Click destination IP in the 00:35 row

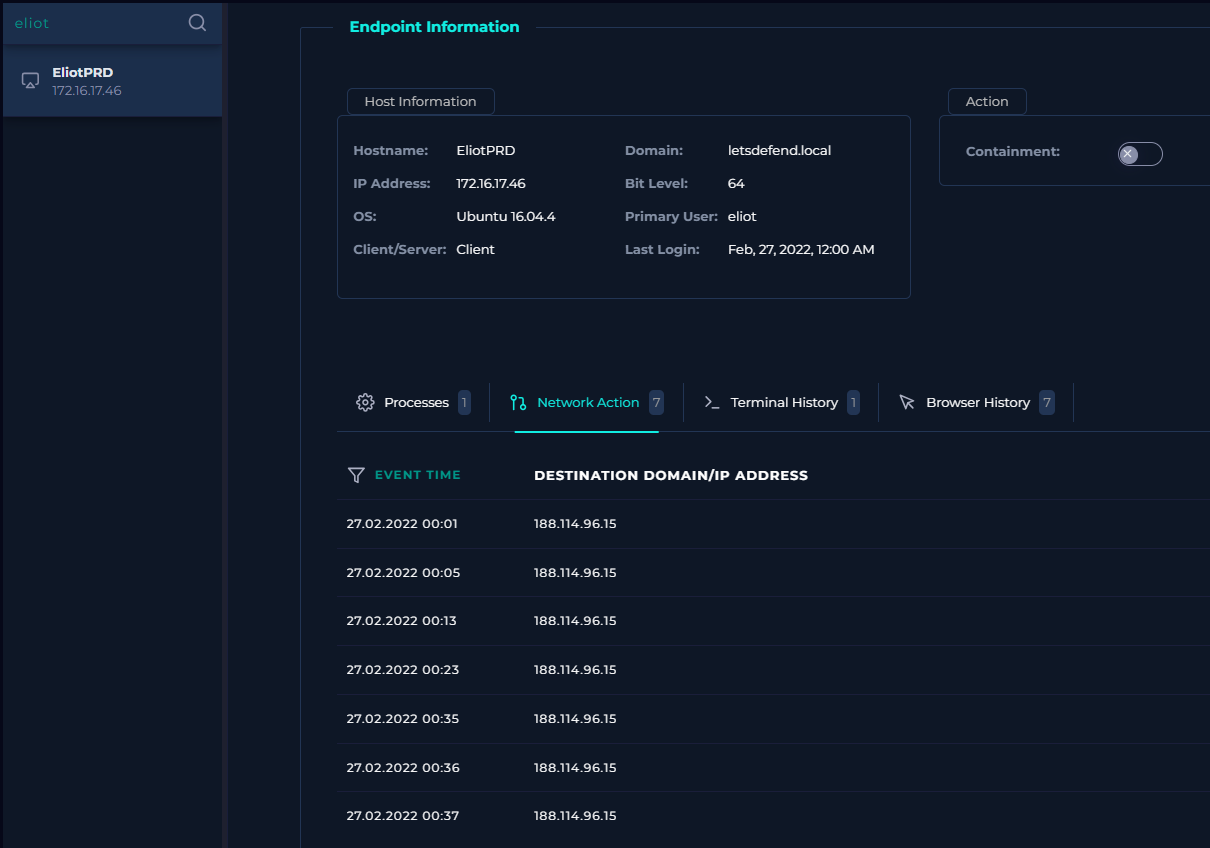575,718
